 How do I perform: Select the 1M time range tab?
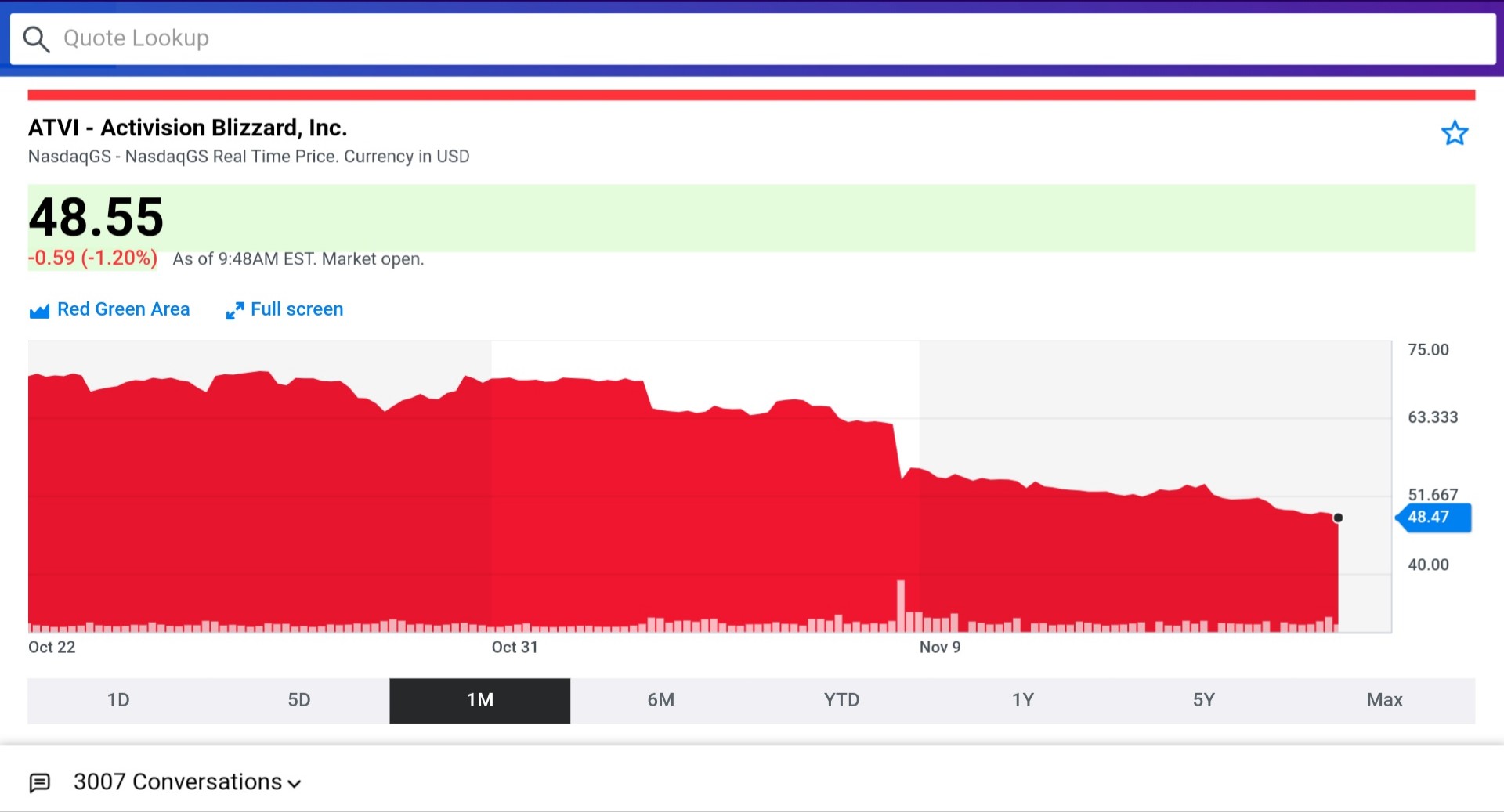[480, 700]
